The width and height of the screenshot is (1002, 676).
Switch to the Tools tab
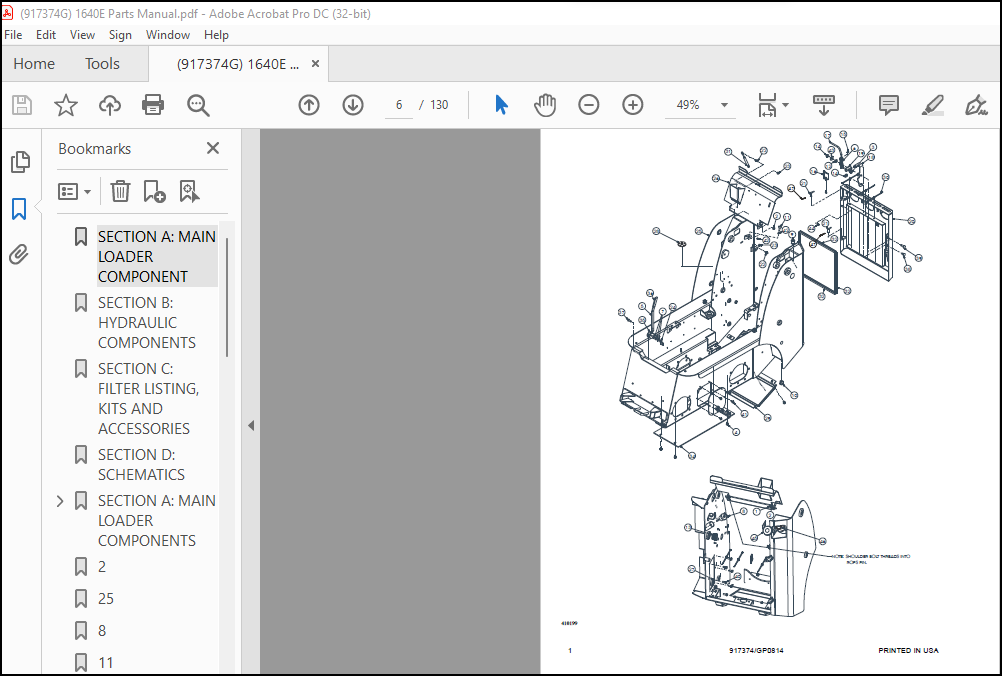click(102, 64)
